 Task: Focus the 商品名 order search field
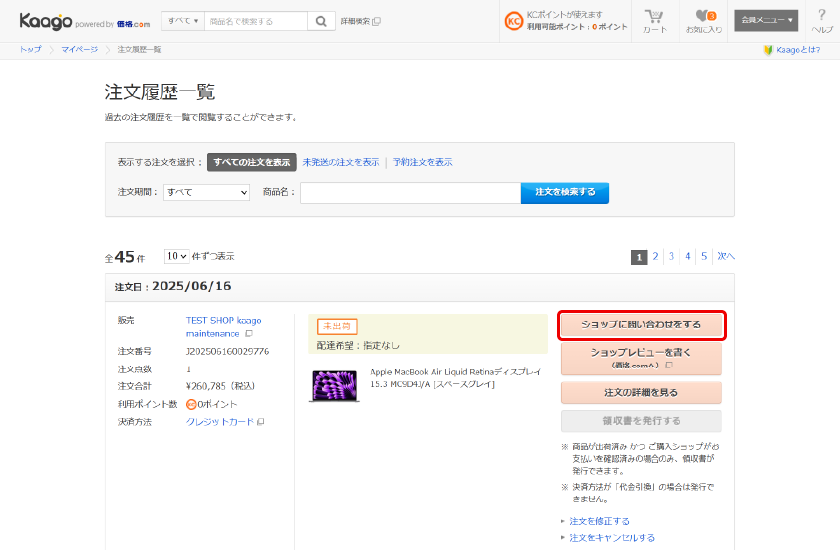(x=410, y=193)
